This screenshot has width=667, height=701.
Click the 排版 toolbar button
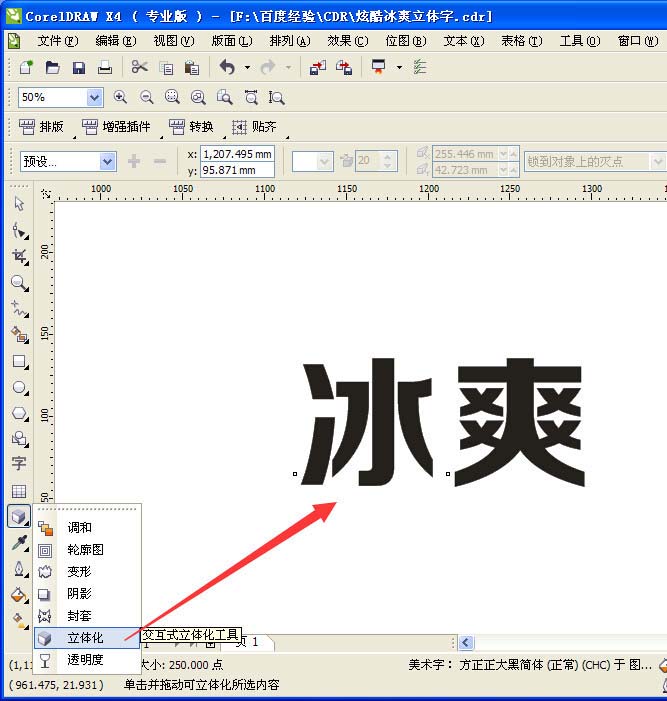click(x=42, y=127)
